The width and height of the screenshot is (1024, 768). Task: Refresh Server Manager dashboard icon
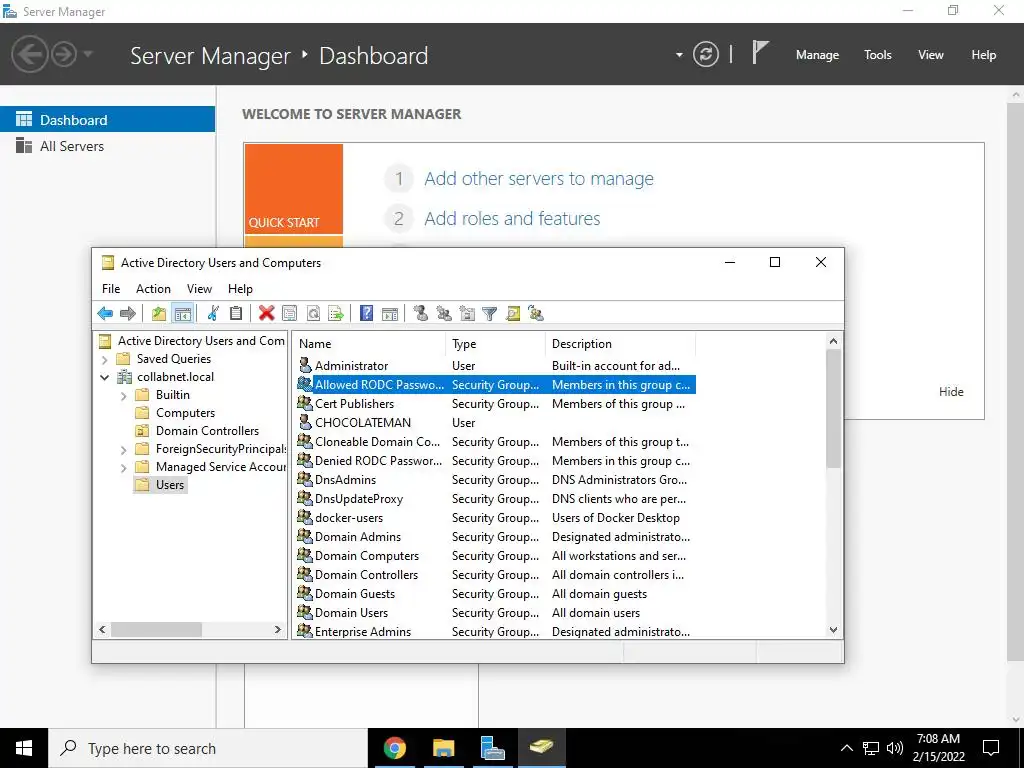click(706, 54)
